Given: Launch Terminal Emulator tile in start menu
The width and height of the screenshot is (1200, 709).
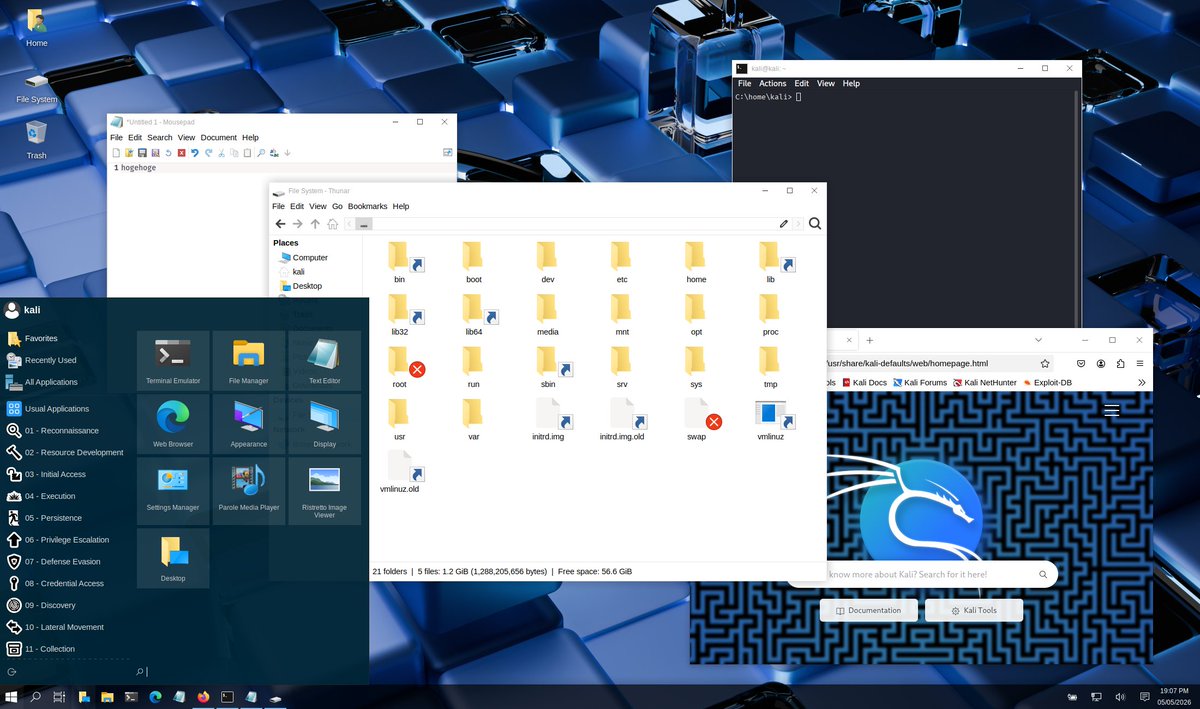Looking at the screenshot, I should 173,360.
